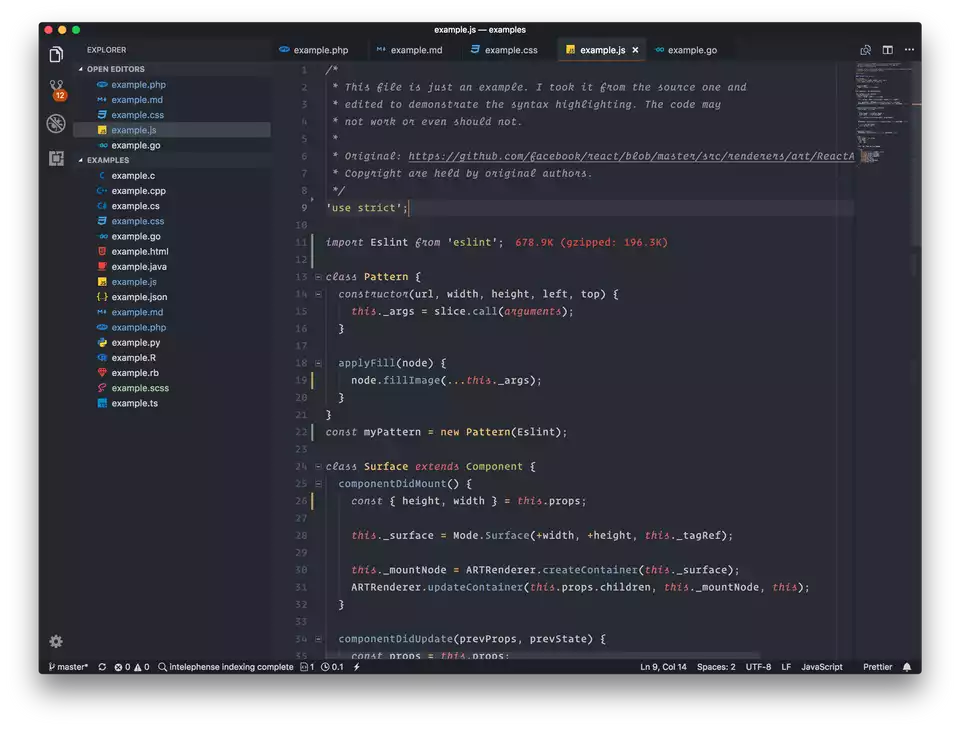
Task: Open the Explorer view in the activity bar
Action: coord(56,54)
